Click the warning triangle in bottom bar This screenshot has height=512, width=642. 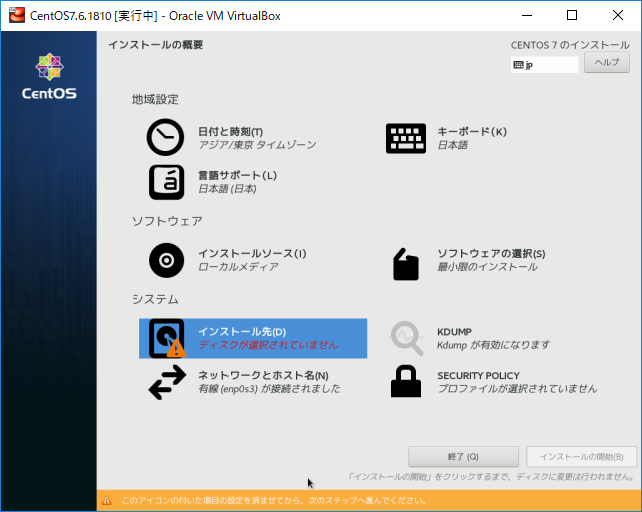(x=106, y=501)
